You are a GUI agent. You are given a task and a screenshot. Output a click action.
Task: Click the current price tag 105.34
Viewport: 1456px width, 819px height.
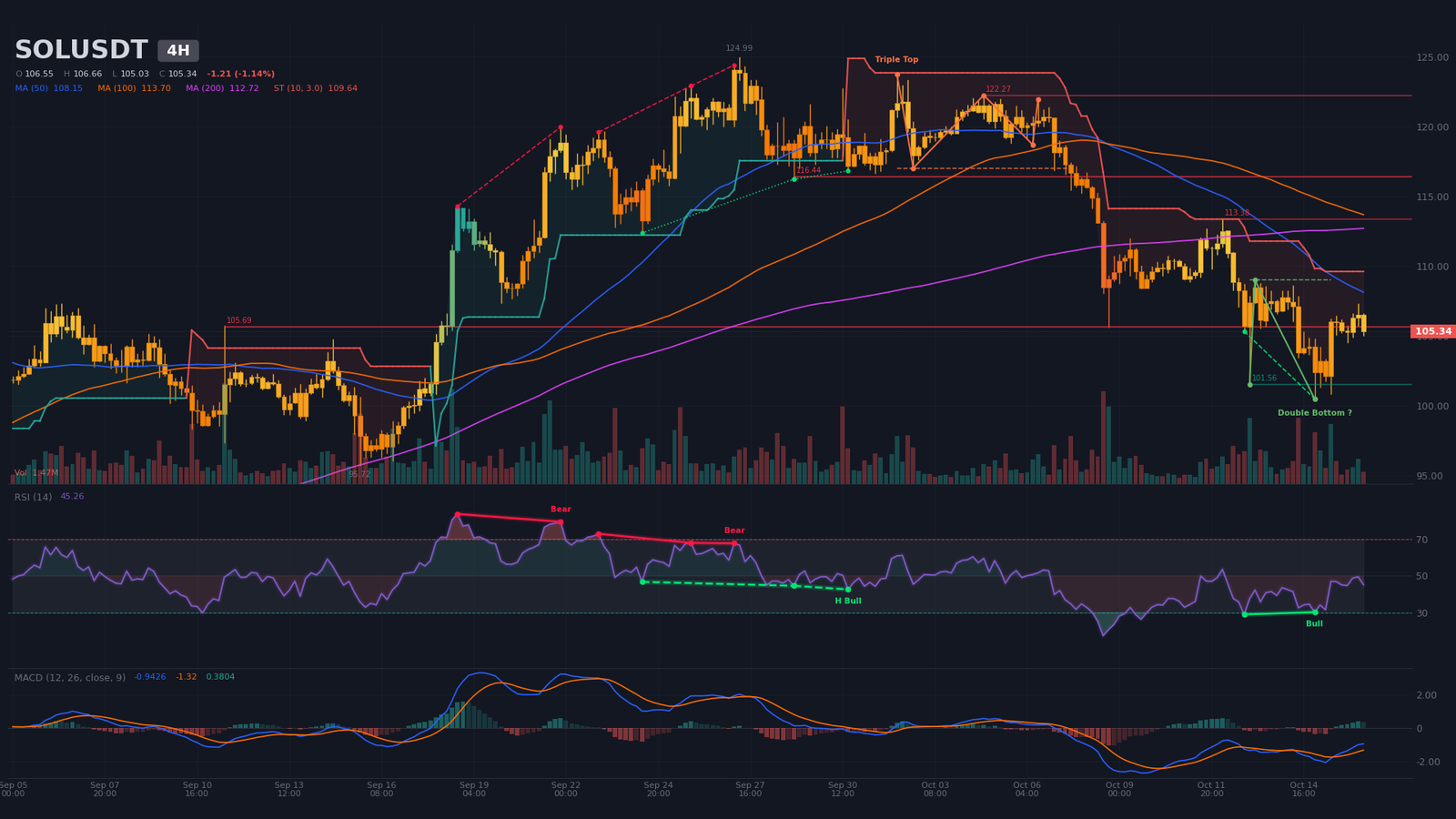click(x=1432, y=331)
